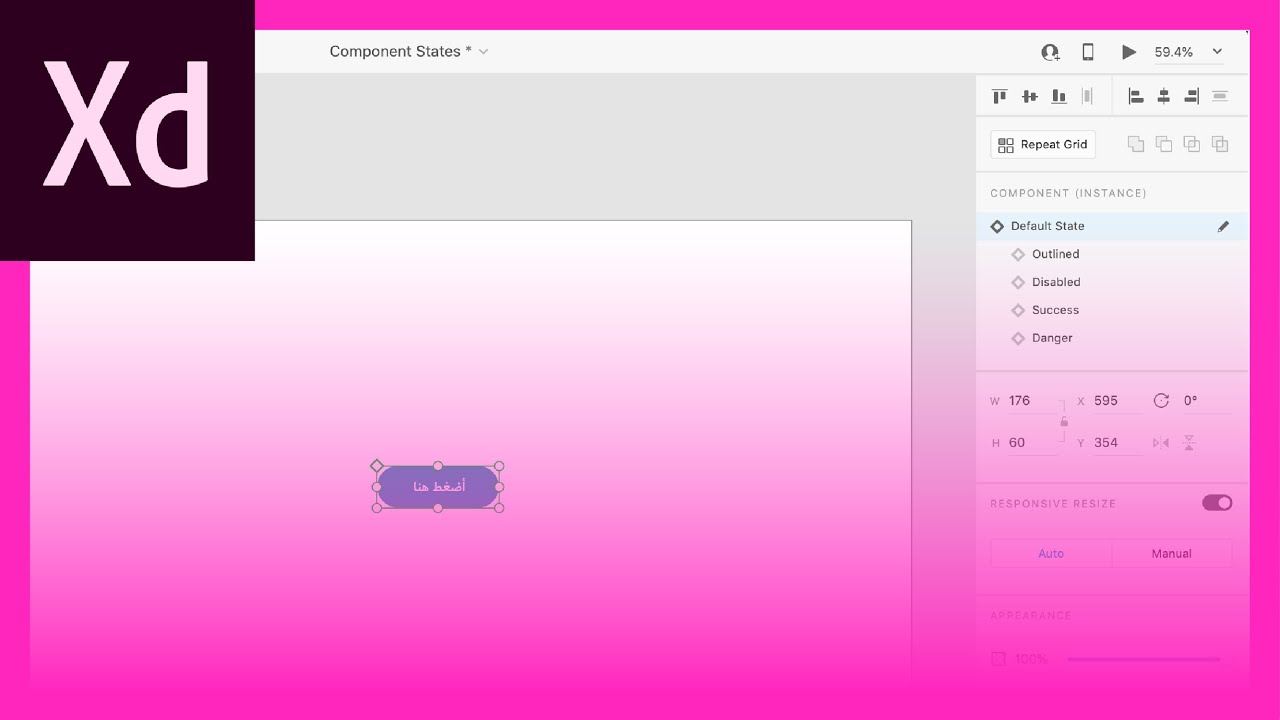Click the invite to document icon
The height and width of the screenshot is (720, 1280).
tap(1050, 52)
